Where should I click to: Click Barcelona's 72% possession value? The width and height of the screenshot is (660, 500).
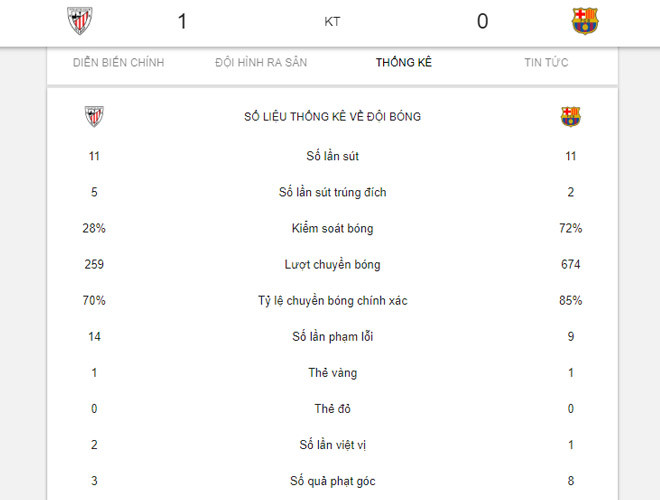(570, 228)
